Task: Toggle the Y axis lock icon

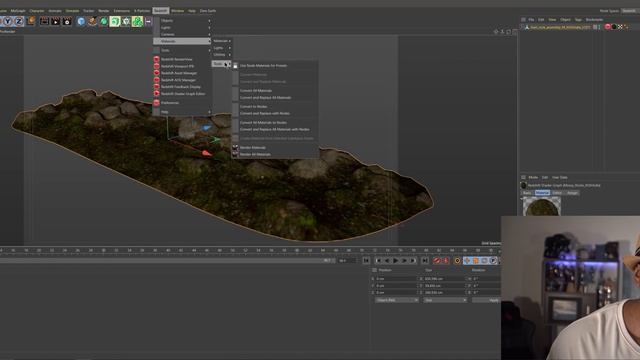Action: click(8, 21)
